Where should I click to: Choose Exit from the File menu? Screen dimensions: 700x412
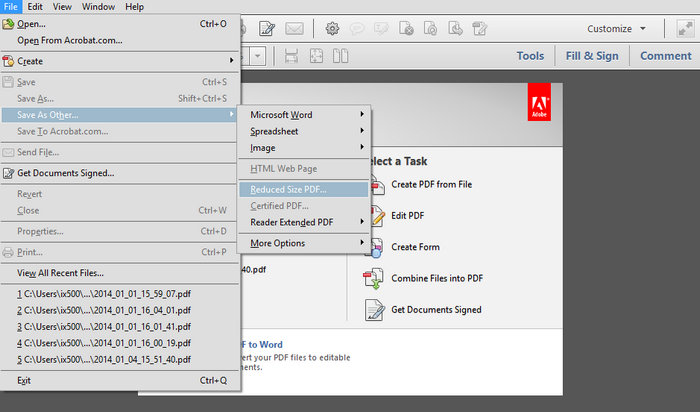click(x=120, y=380)
